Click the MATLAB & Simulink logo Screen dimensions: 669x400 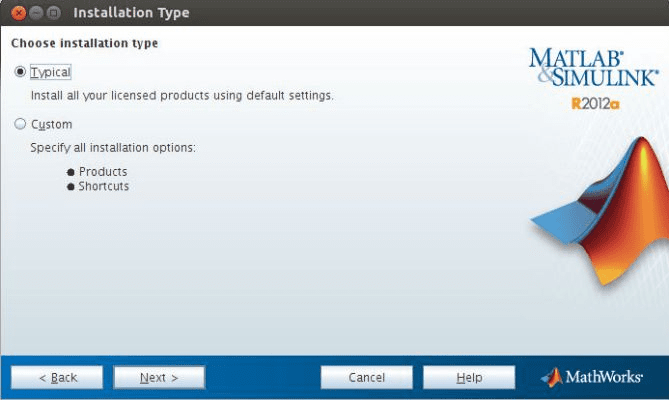592,67
